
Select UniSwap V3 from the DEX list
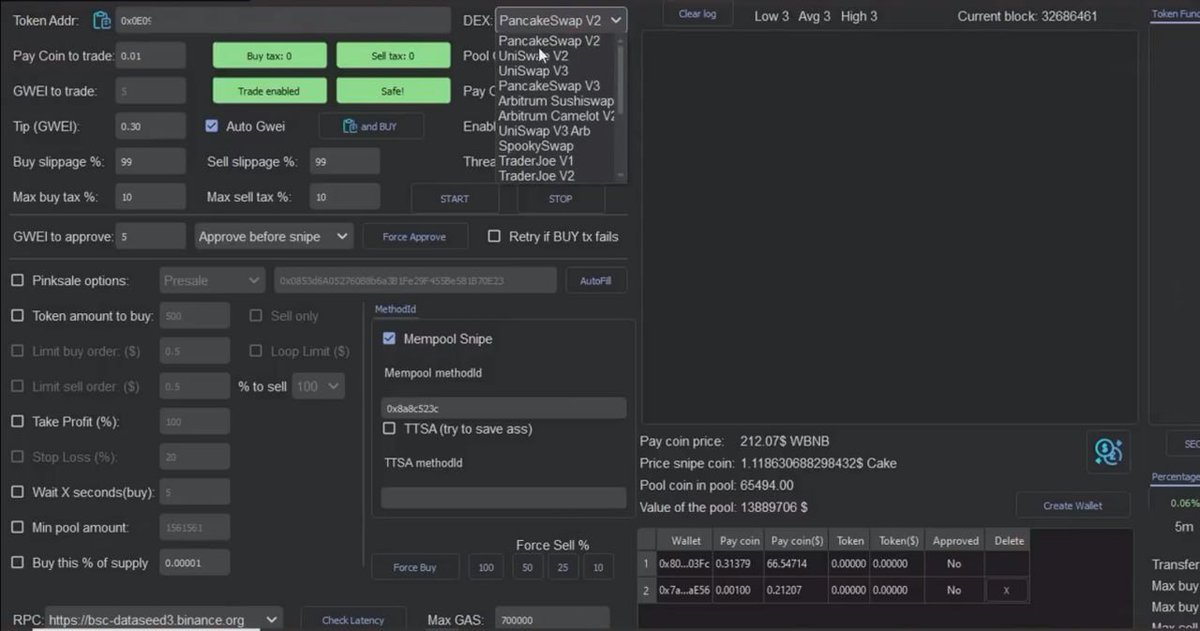pyautogui.click(x=535, y=71)
